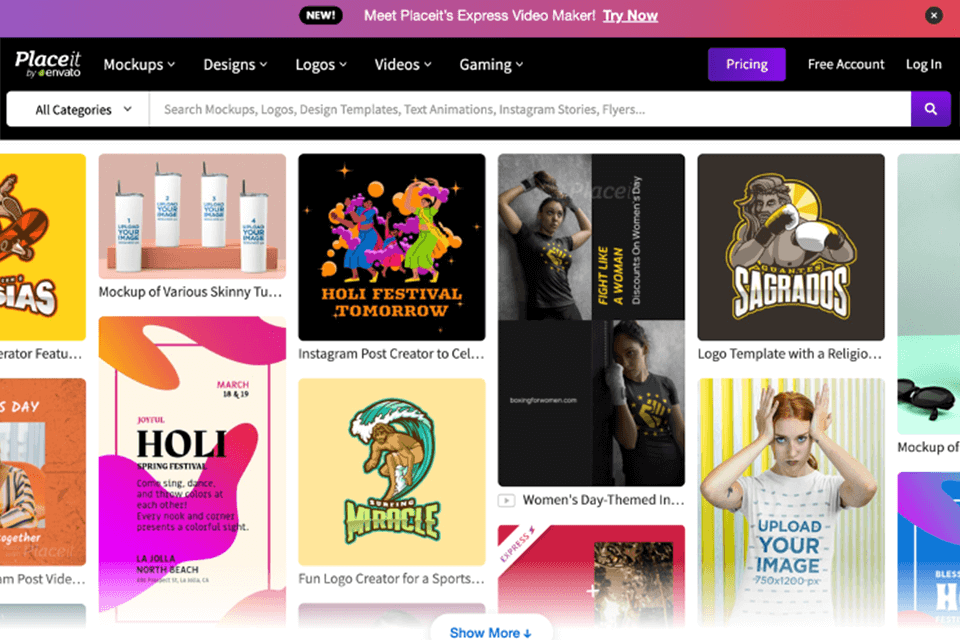Open the Holi Festival Tomorrow Instagram post template
The width and height of the screenshot is (960, 640).
pos(391,248)
